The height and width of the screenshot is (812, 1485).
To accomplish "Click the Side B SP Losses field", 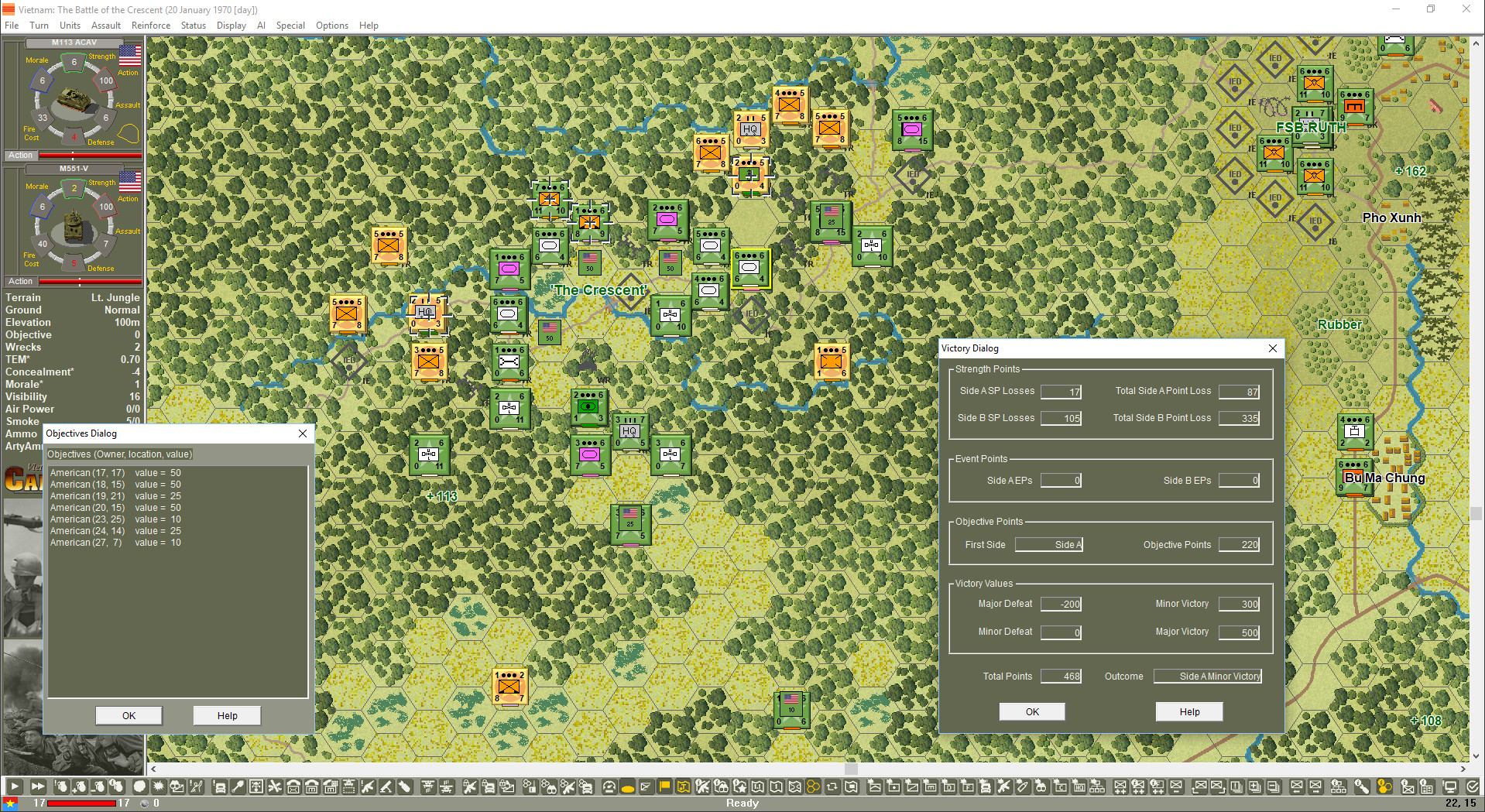I will (x=1061, y=418).
